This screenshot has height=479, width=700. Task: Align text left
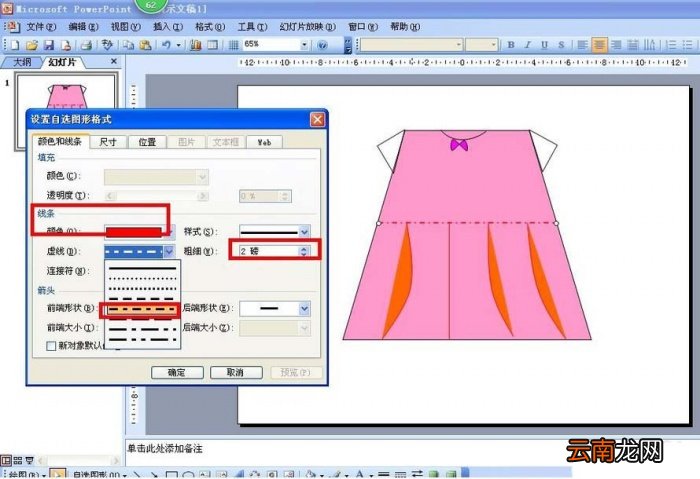click(582, 45)
